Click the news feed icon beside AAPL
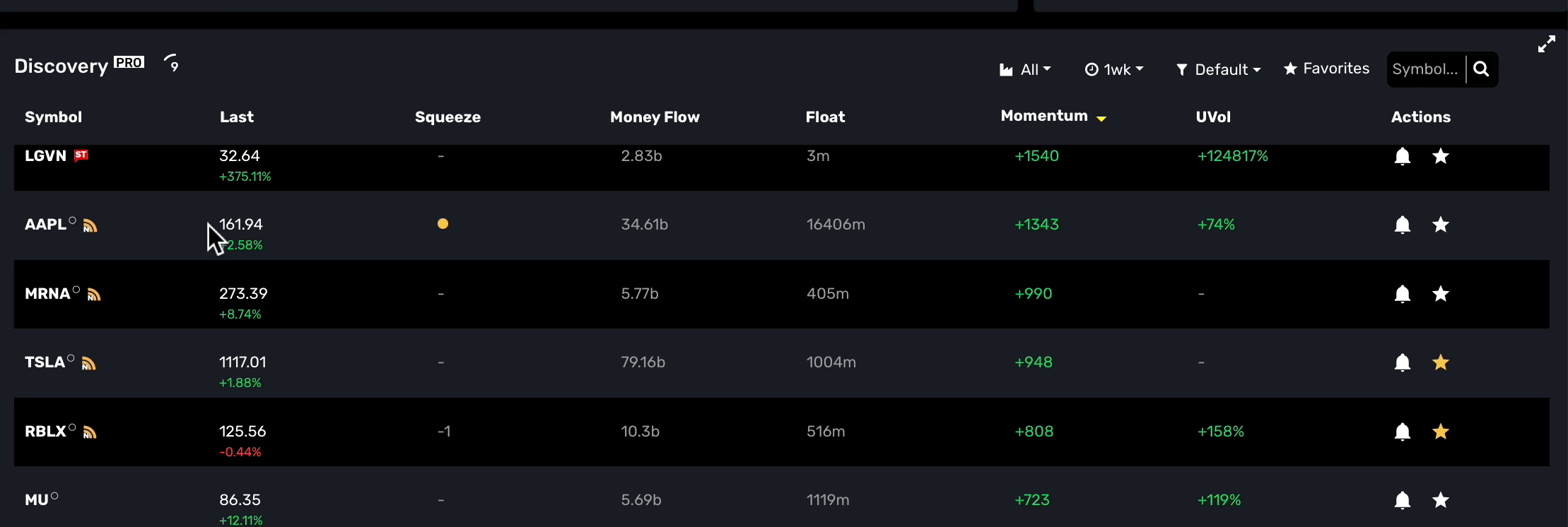The image size is (1568, 527). tap(90, 225)
